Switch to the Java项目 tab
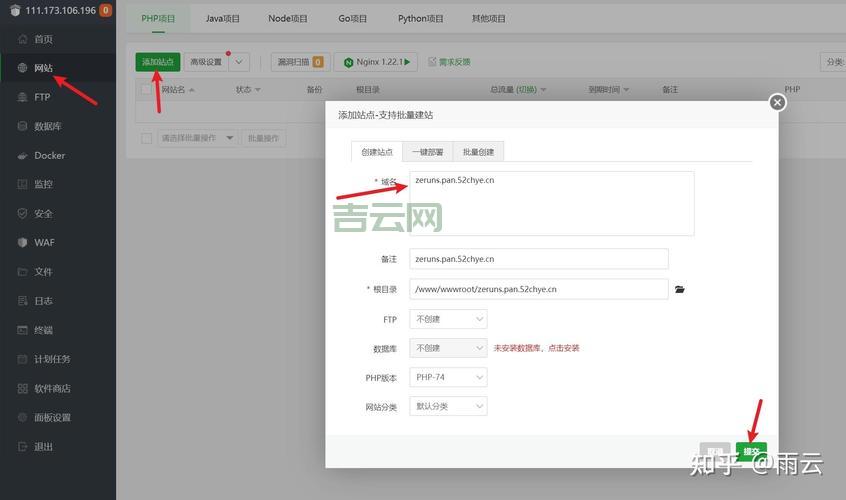 point(222,19)
